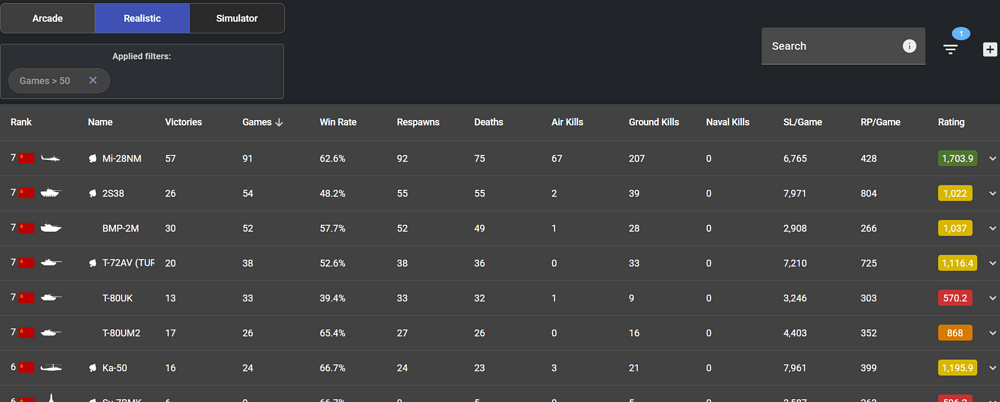
Task: Click the sort arrow on Games column
Action: coord(279,122)
